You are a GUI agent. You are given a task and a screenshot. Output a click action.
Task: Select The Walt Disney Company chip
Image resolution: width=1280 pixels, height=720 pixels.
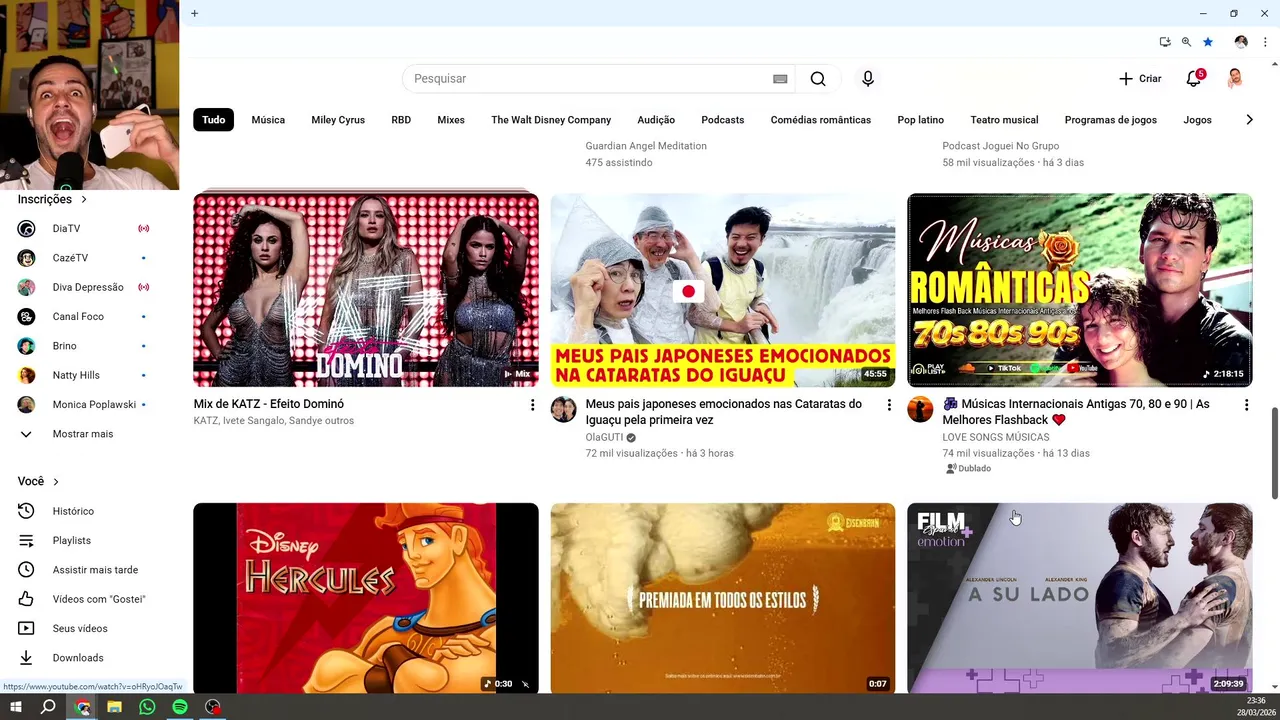(x=551, y=120)
